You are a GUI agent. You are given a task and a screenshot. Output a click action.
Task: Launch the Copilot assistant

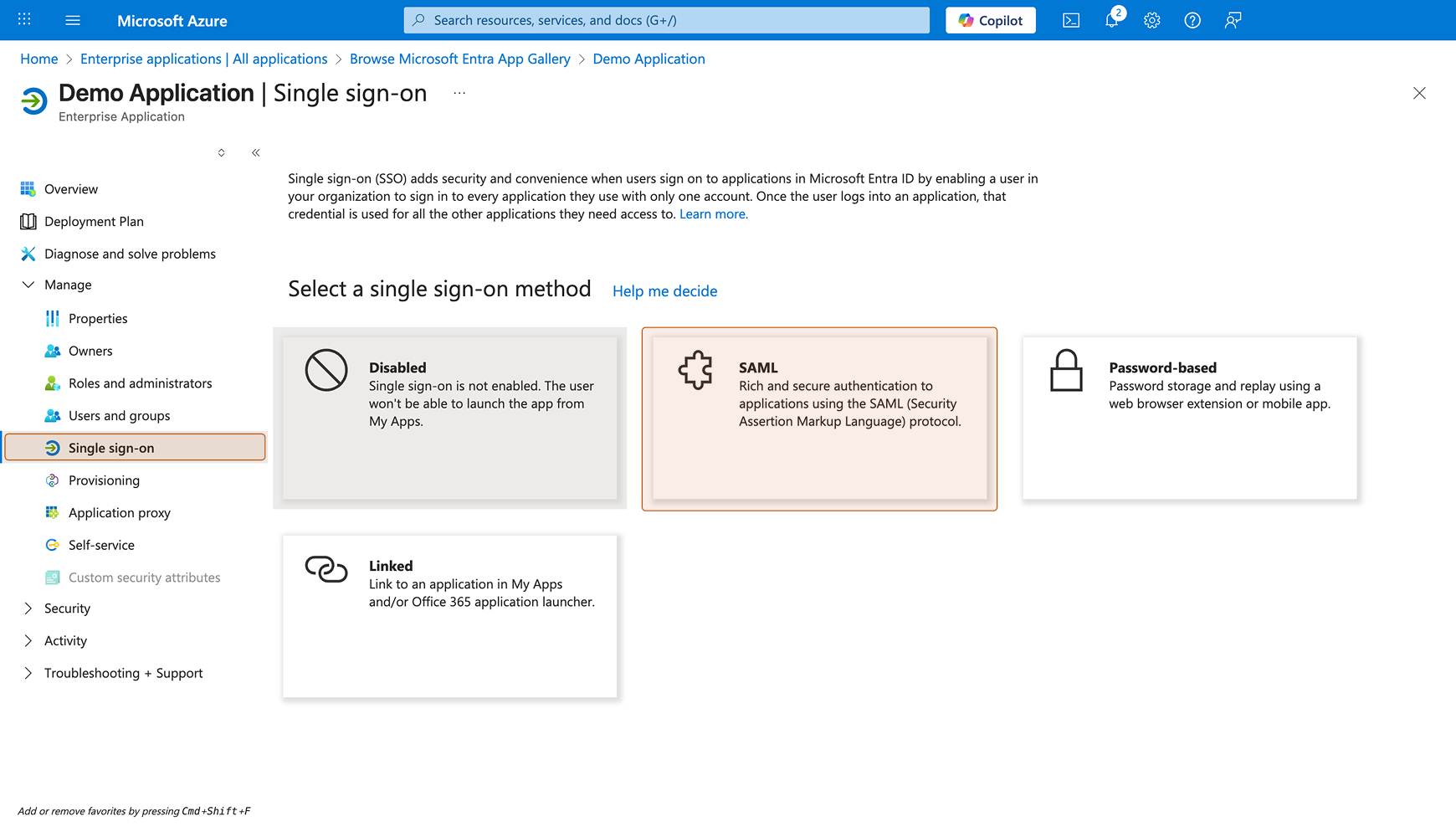(991, 20)
